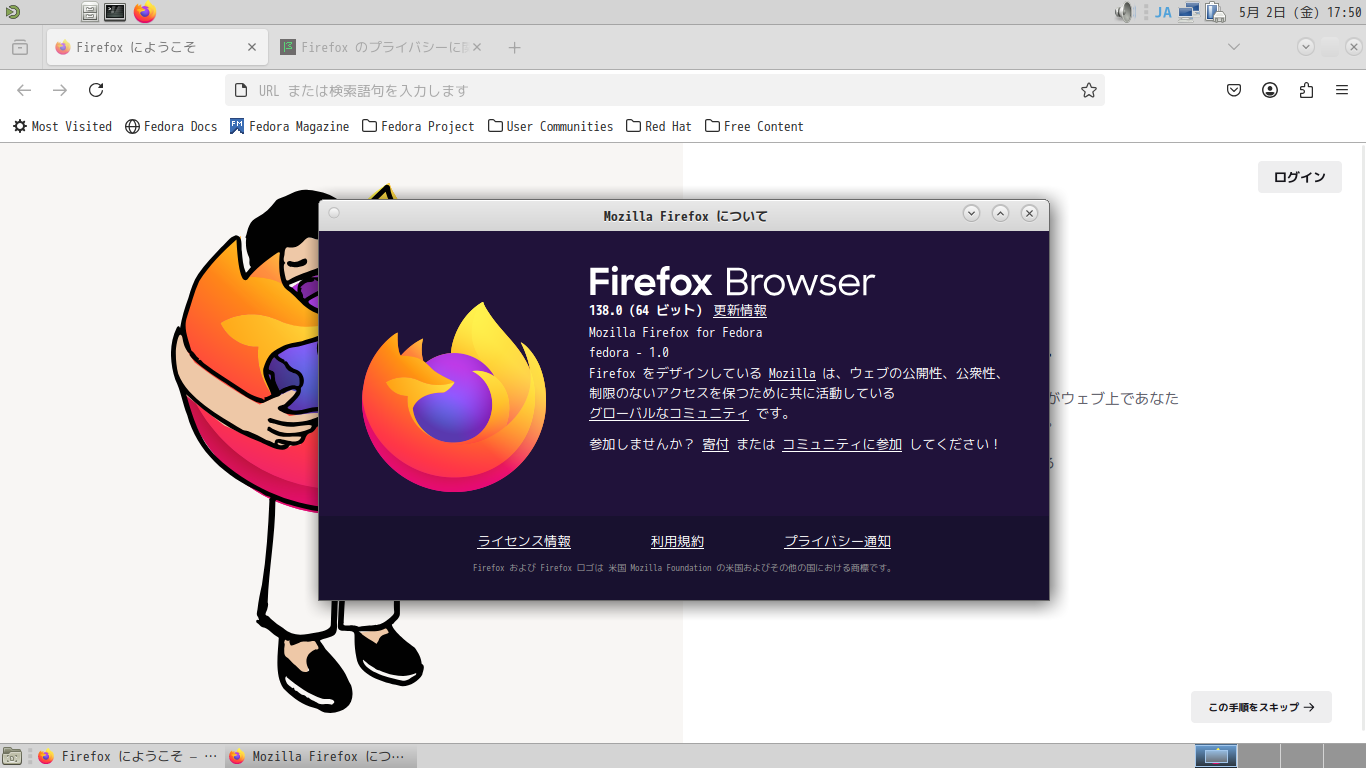This screenshot has width=1366, height=768.
Task: Open the Free Content bookmarks folder
Action: pos(754,126)
